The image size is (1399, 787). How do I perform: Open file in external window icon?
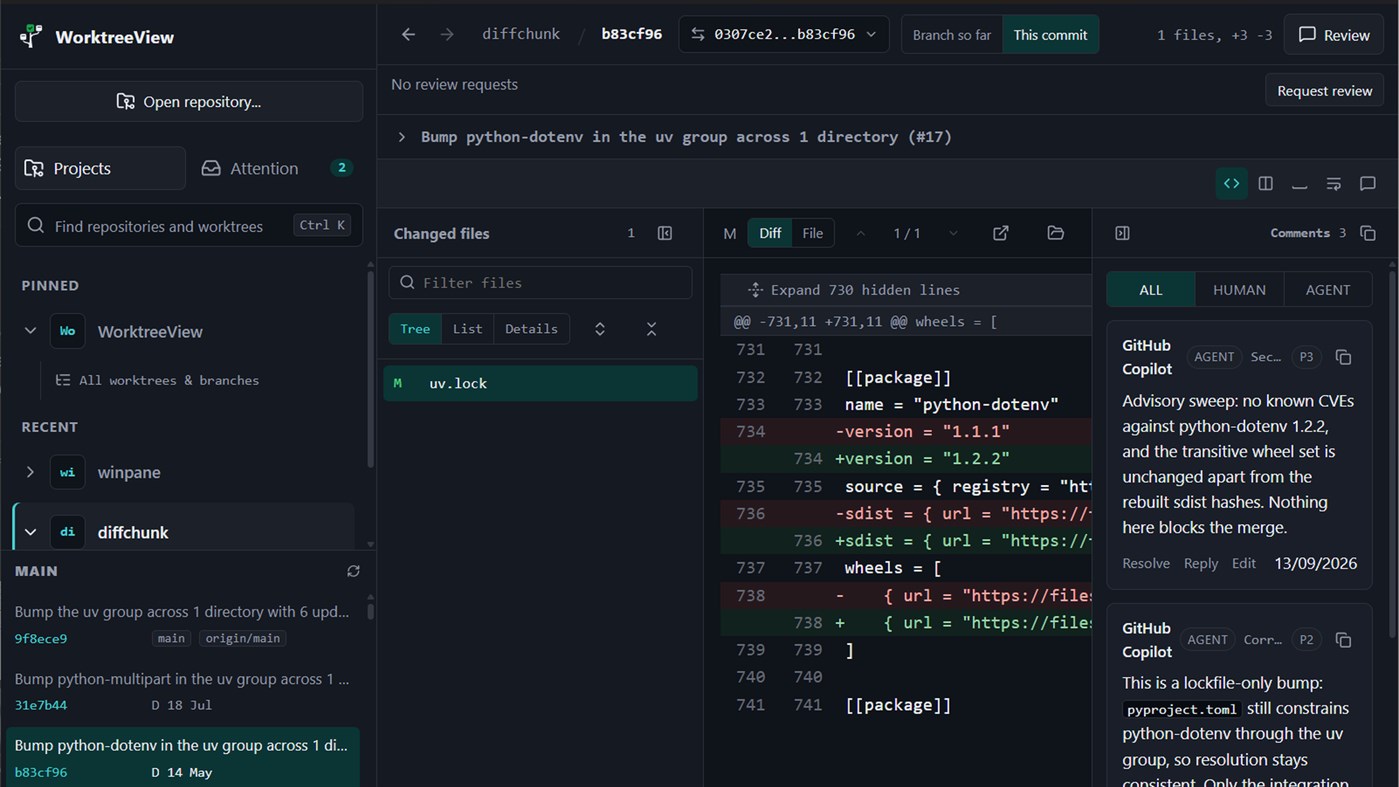[x=1000, y=233]
